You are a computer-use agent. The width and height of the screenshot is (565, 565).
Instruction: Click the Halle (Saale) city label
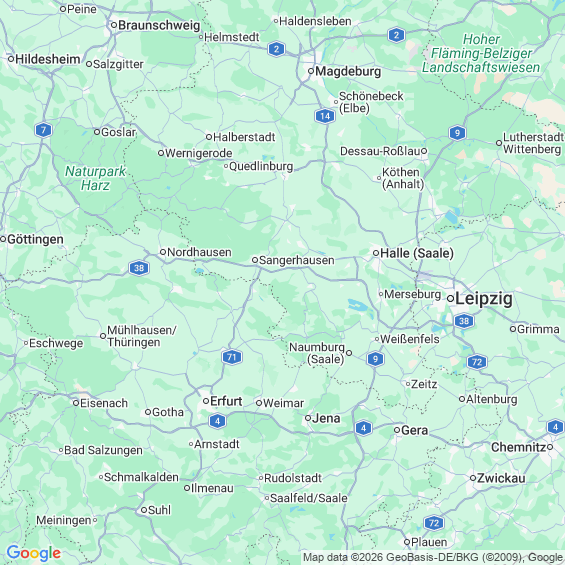[417, 253]
